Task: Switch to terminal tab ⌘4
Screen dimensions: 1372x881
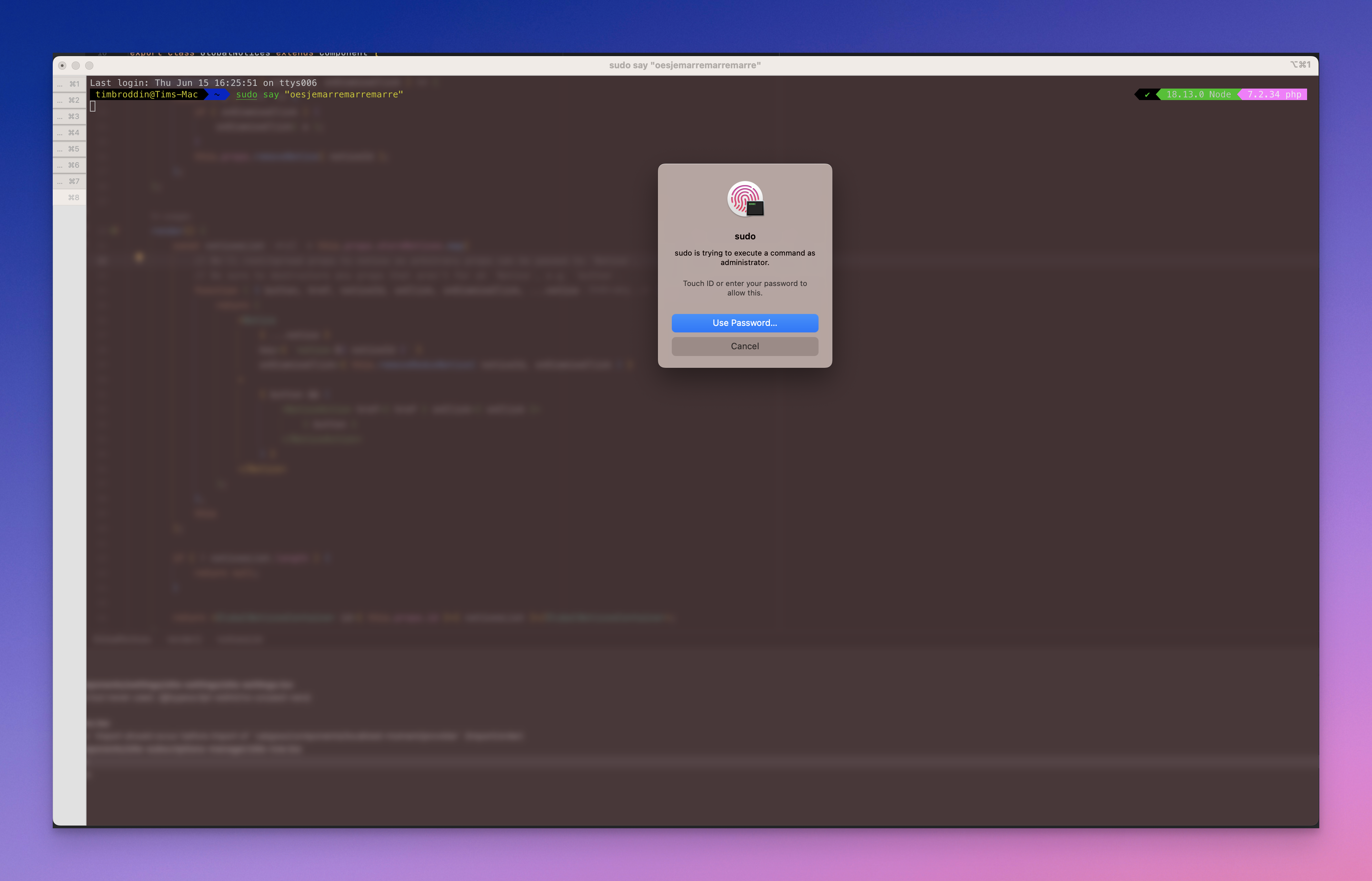Action: (69, 133)
